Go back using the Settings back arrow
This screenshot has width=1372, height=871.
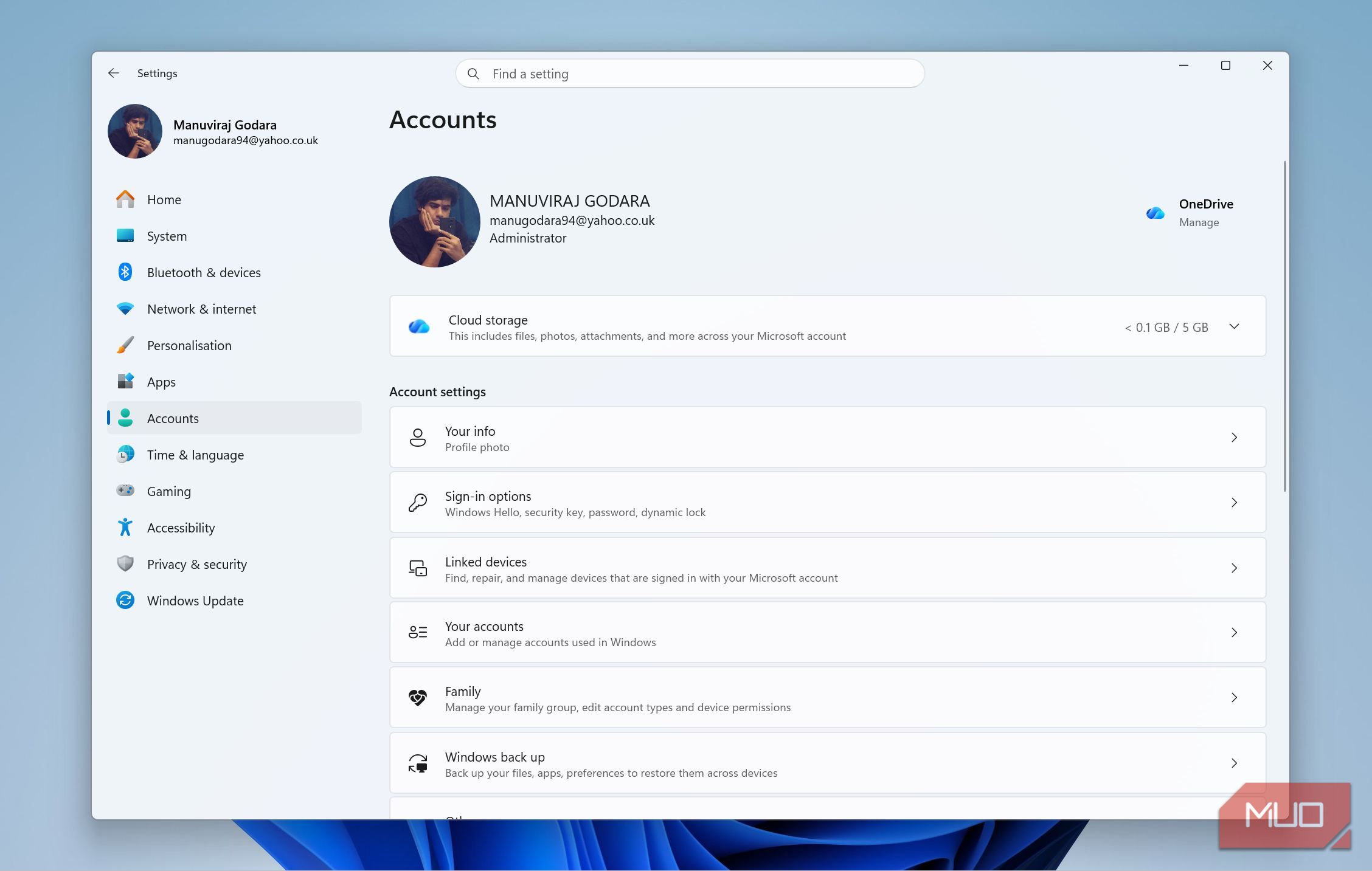tap(114, 73)
